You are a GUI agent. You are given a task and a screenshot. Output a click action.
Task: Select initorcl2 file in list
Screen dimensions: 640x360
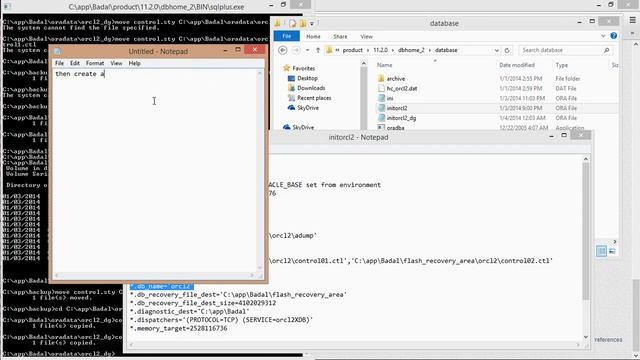pos(397,108)
